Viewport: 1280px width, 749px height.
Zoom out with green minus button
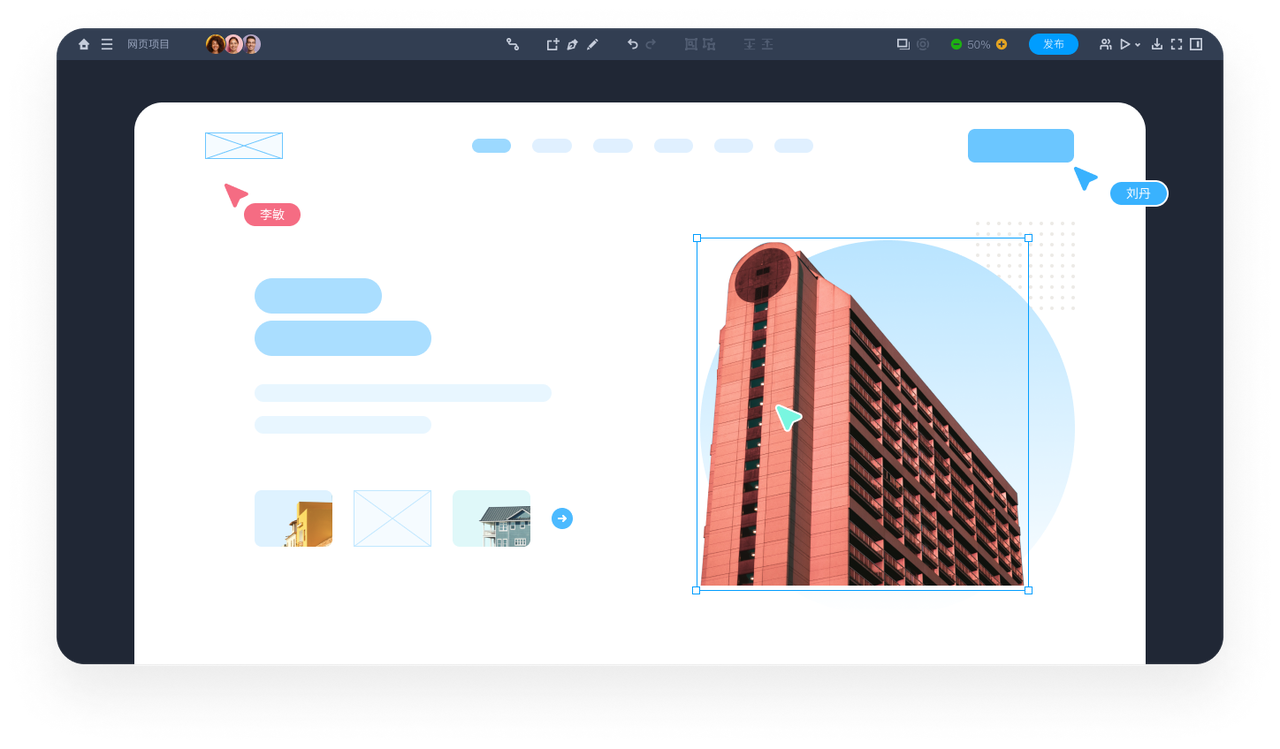pyautogui.click(x=956, y=45)
